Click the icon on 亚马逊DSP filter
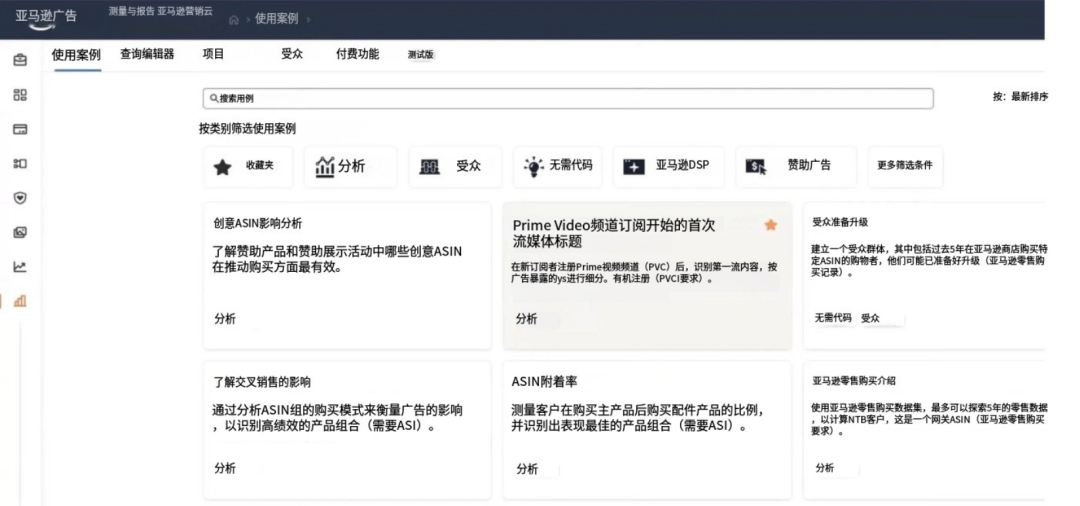1080x506 pixels. [x=634, y=167]
